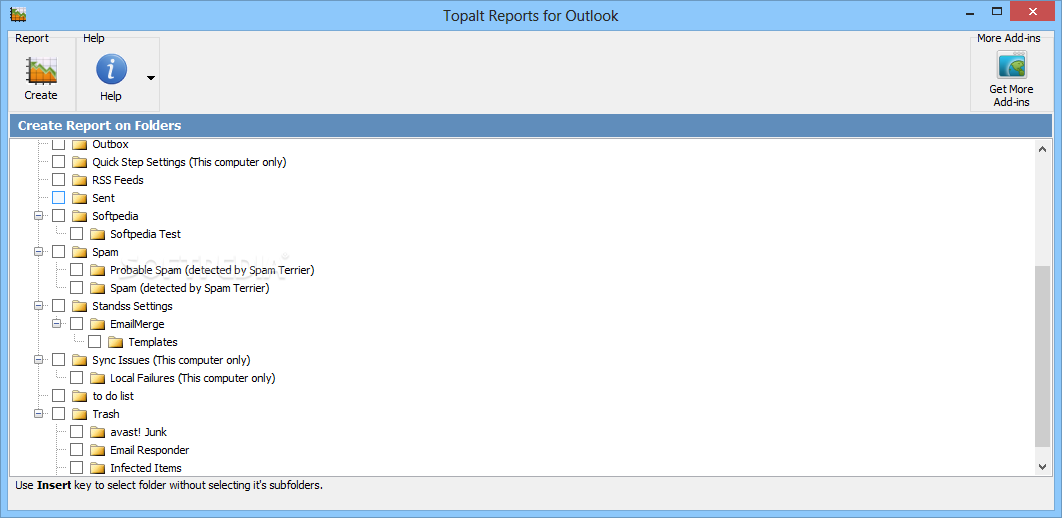
Task: Check the Local Failures checkbox
Action: point(77,378)
